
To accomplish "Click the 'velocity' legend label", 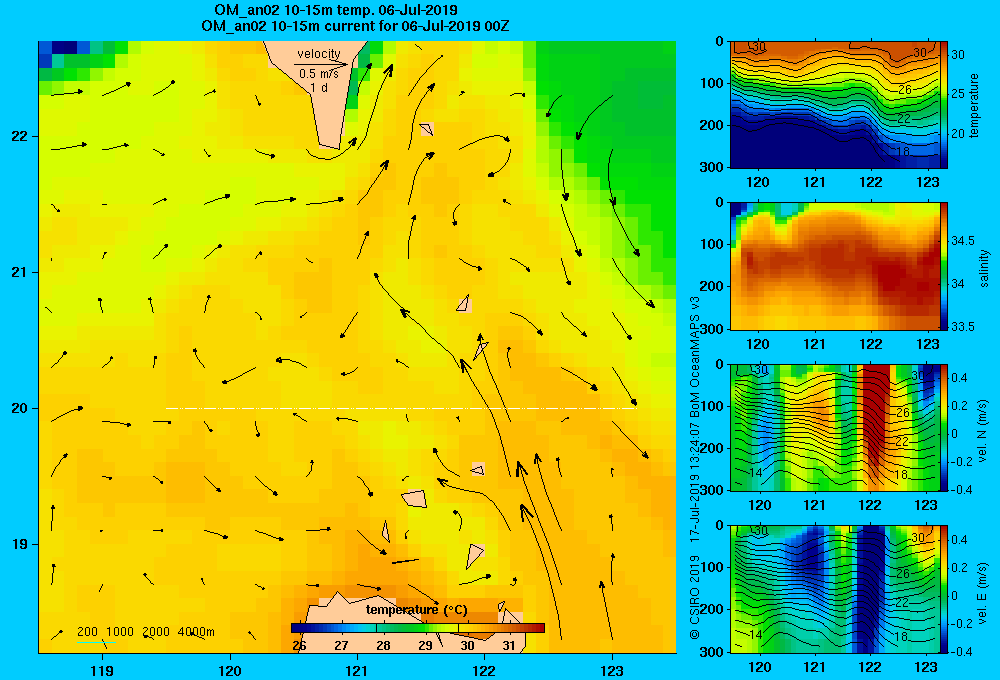I will [319, 54].
